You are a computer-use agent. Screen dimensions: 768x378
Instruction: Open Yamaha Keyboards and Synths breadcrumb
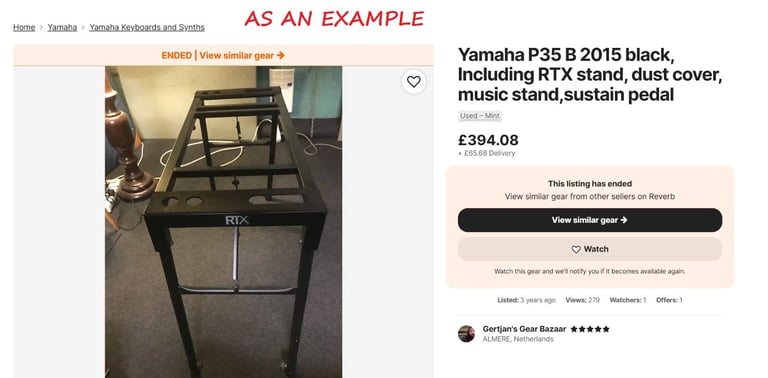[x=147, y=27]
